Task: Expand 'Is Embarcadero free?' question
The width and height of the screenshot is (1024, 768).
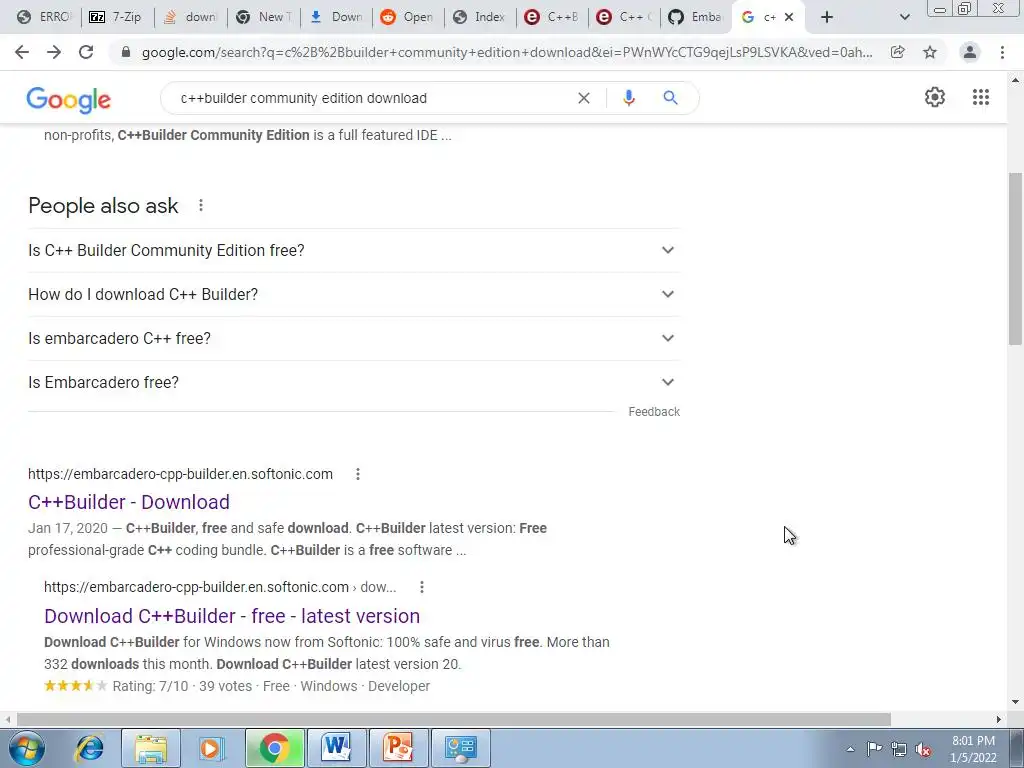Action: pos(354,383)
